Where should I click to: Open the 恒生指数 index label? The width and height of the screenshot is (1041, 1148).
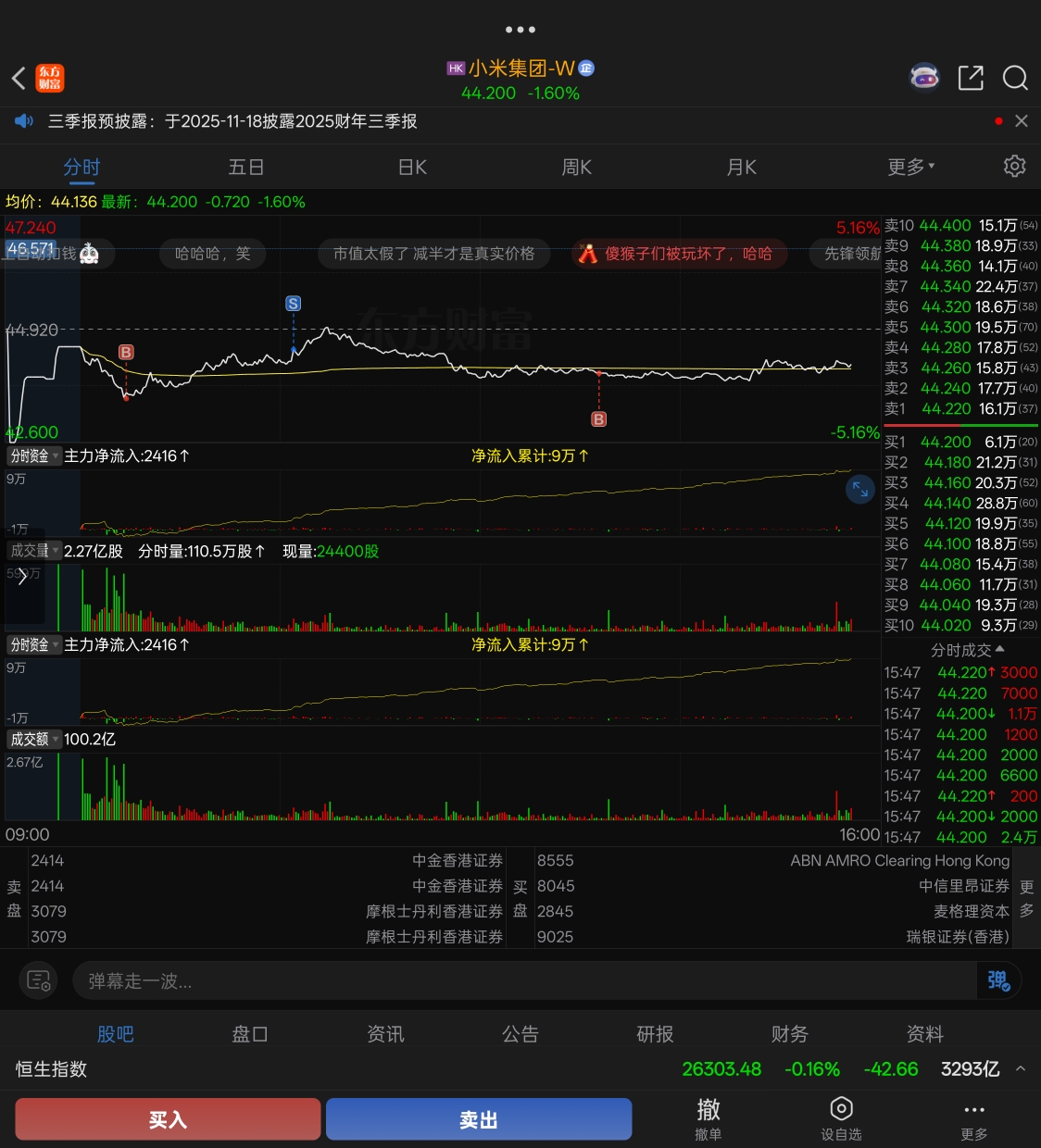pyautogui.click(x=52, y=1069)
